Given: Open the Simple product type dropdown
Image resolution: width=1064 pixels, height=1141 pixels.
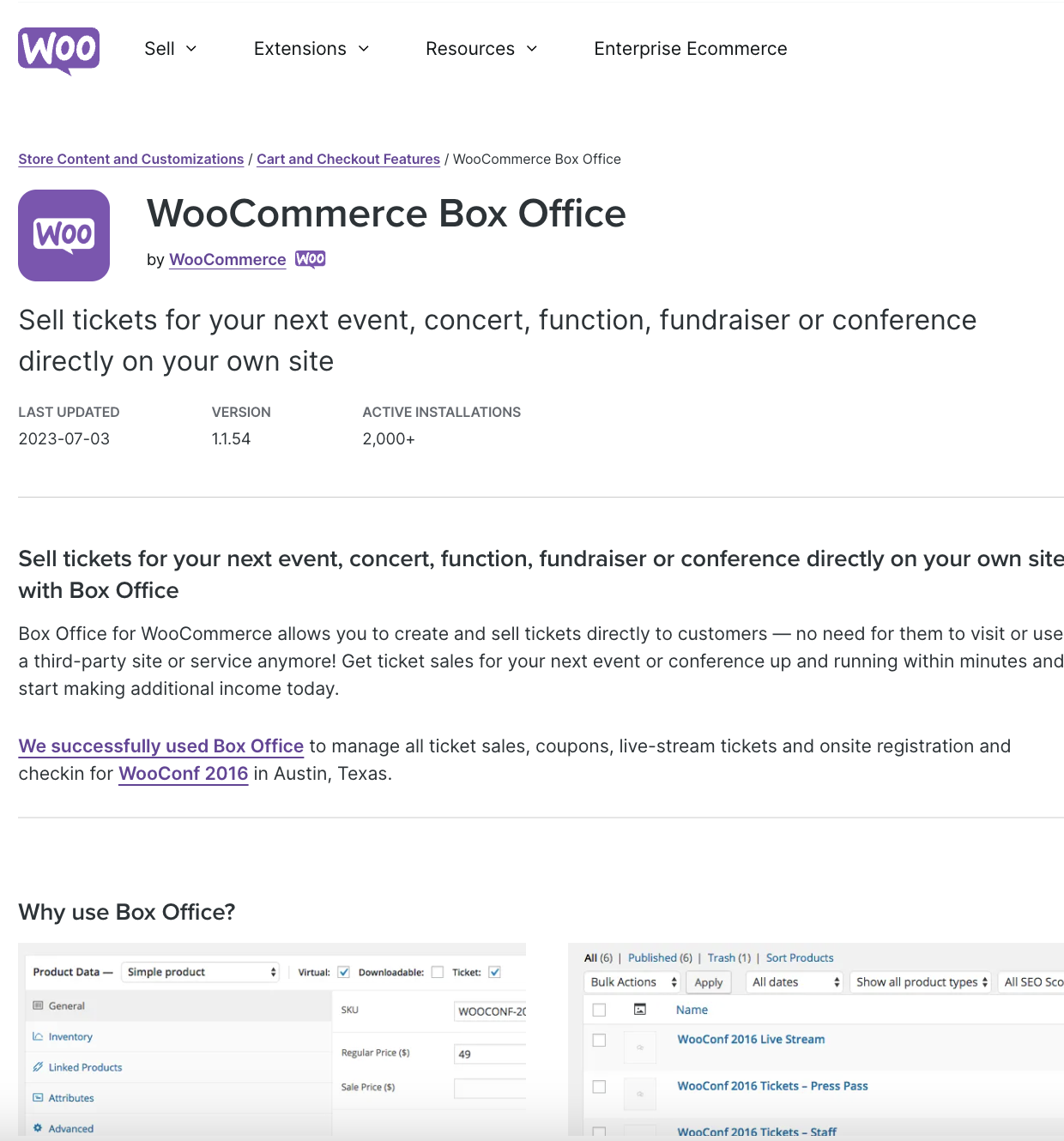Looking at the screenshot, I should point(200,972).
